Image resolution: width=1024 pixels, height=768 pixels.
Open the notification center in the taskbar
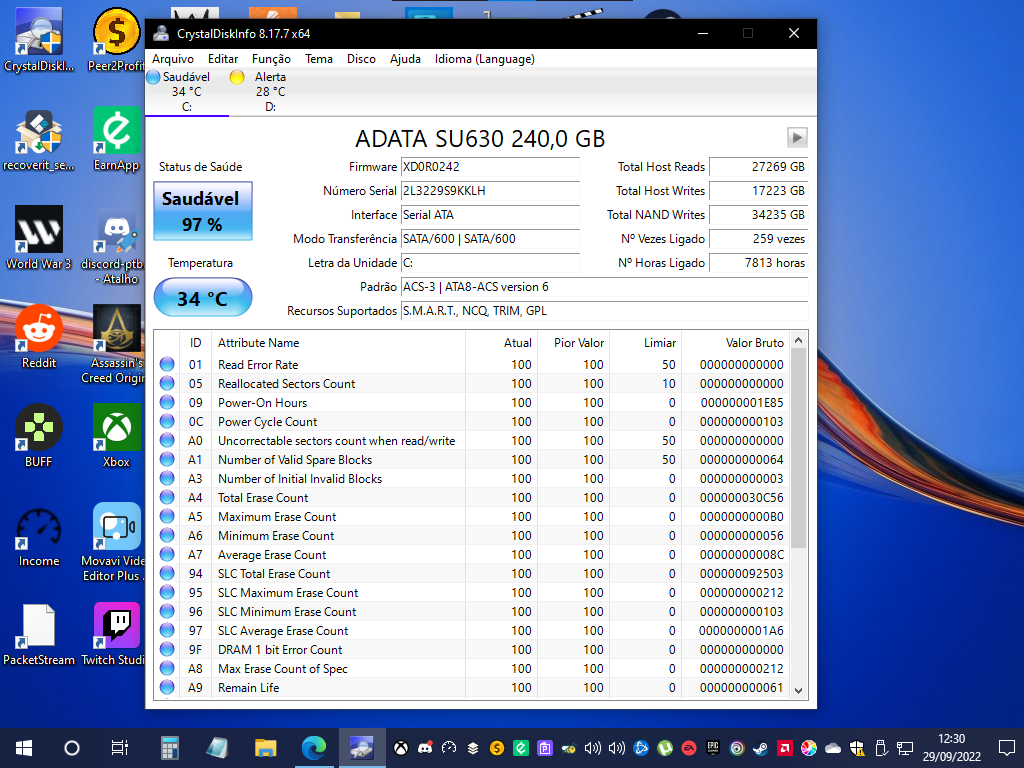click(x=1006, y=748)
